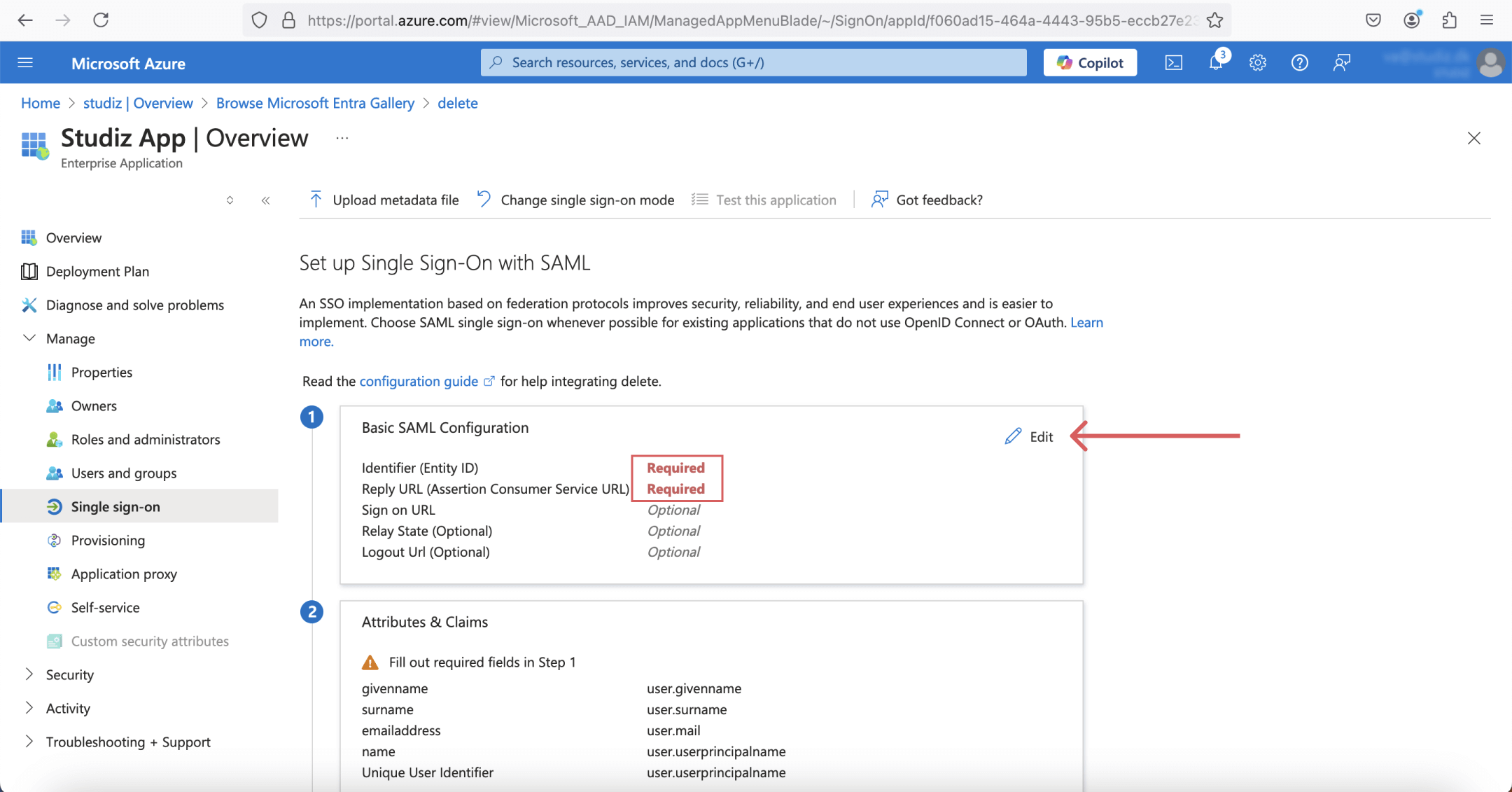Open the configuration guide link
The image size is (1512, 792).
point(419,382)
